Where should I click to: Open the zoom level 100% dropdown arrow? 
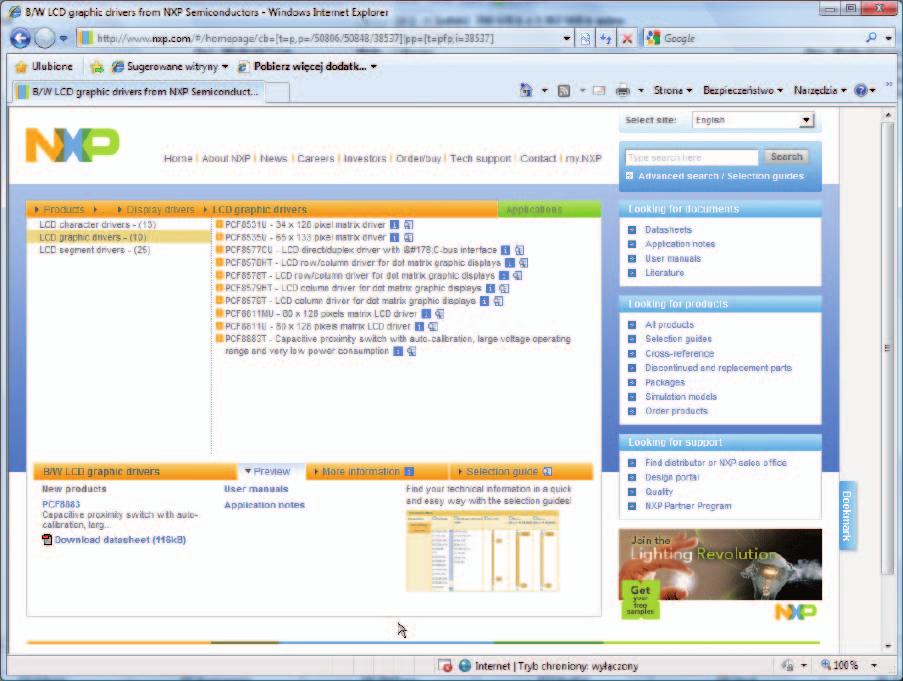click(874, 665)
